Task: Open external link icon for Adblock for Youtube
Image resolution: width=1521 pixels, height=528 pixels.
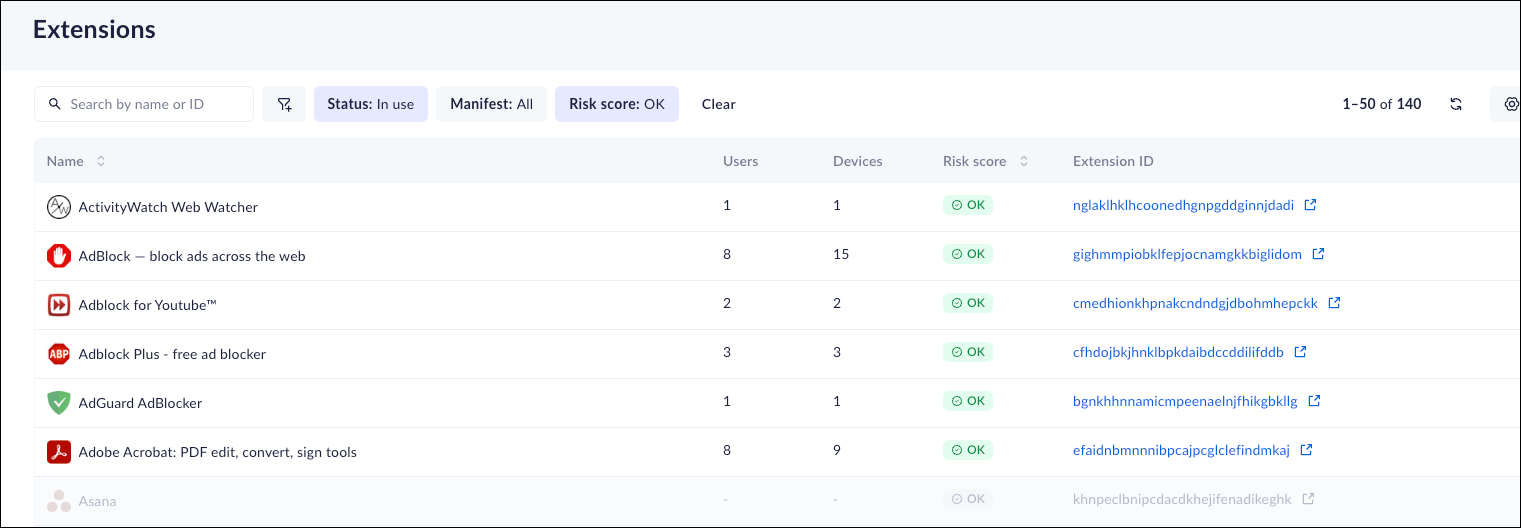Action: pos(1334,303)
